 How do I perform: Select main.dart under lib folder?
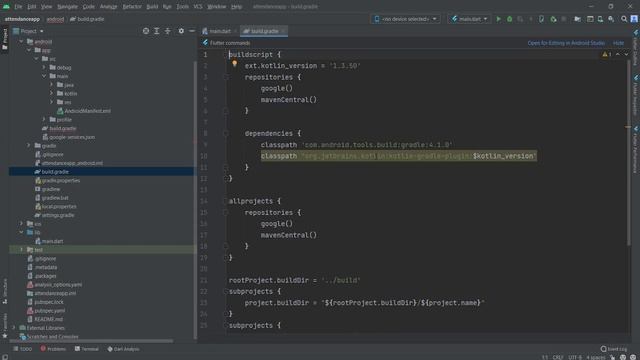click(x=49, y=241)
